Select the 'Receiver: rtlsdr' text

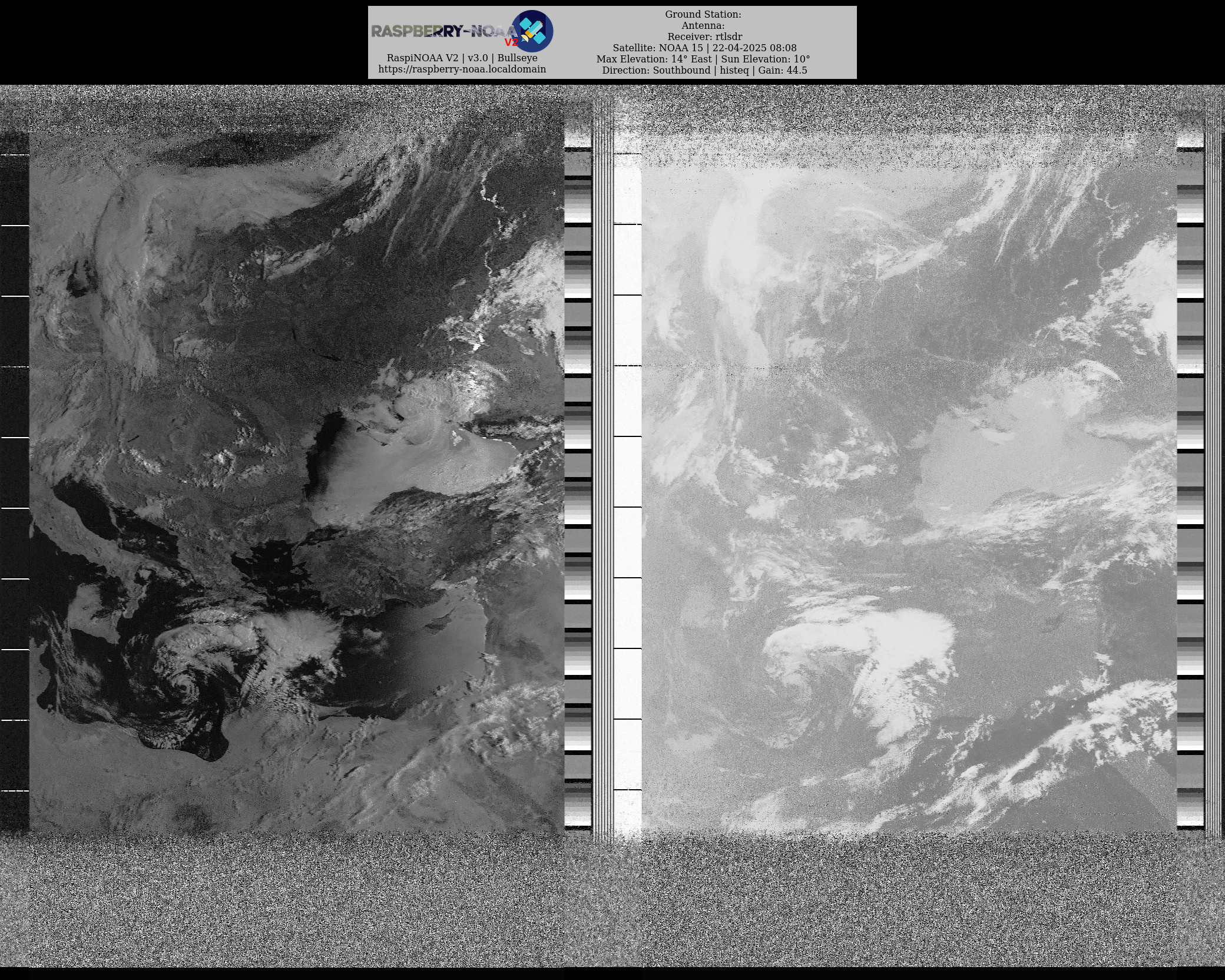(x=704, y=37)
